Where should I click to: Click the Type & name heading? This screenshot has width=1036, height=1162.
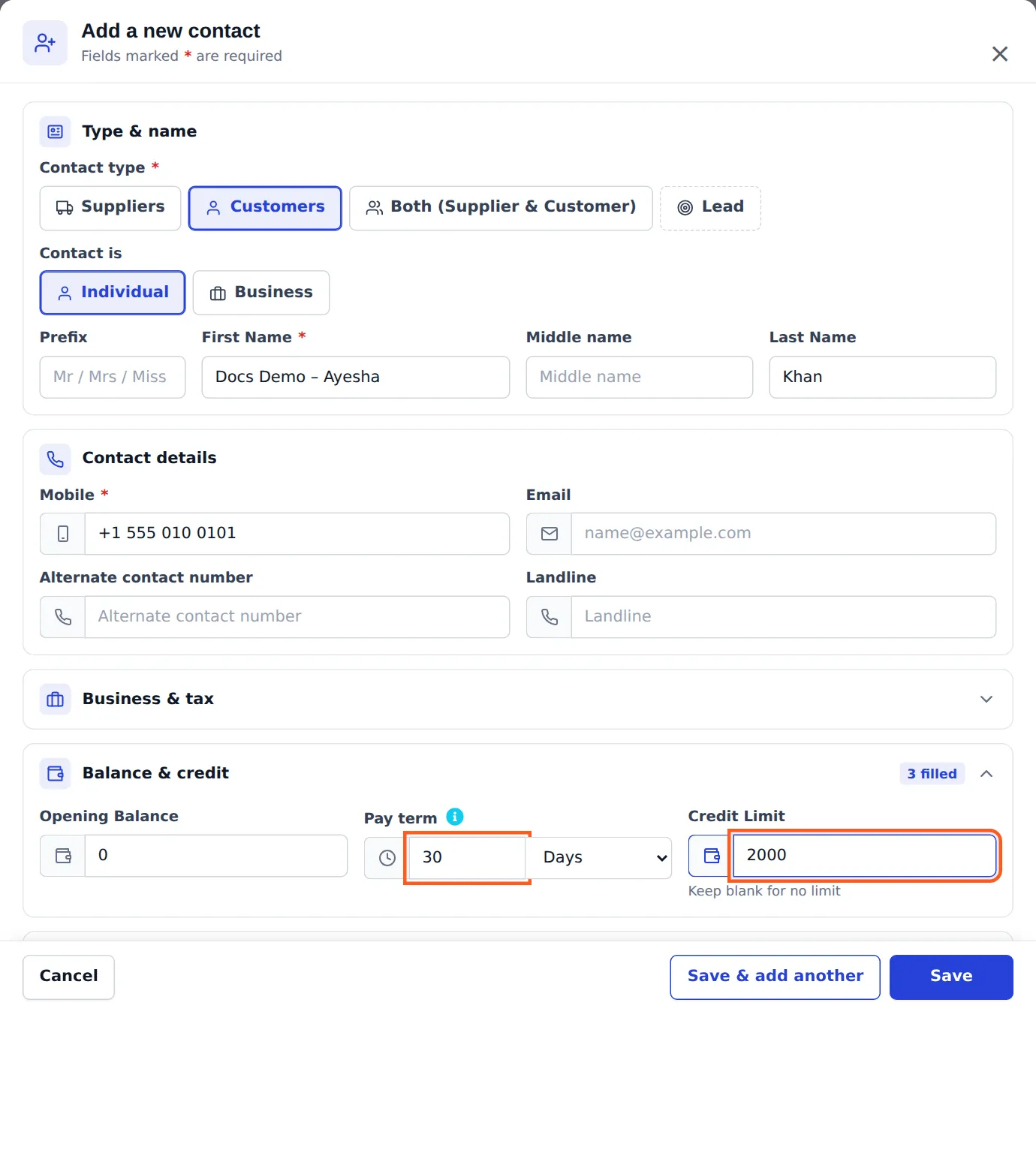tap(140, 131)
